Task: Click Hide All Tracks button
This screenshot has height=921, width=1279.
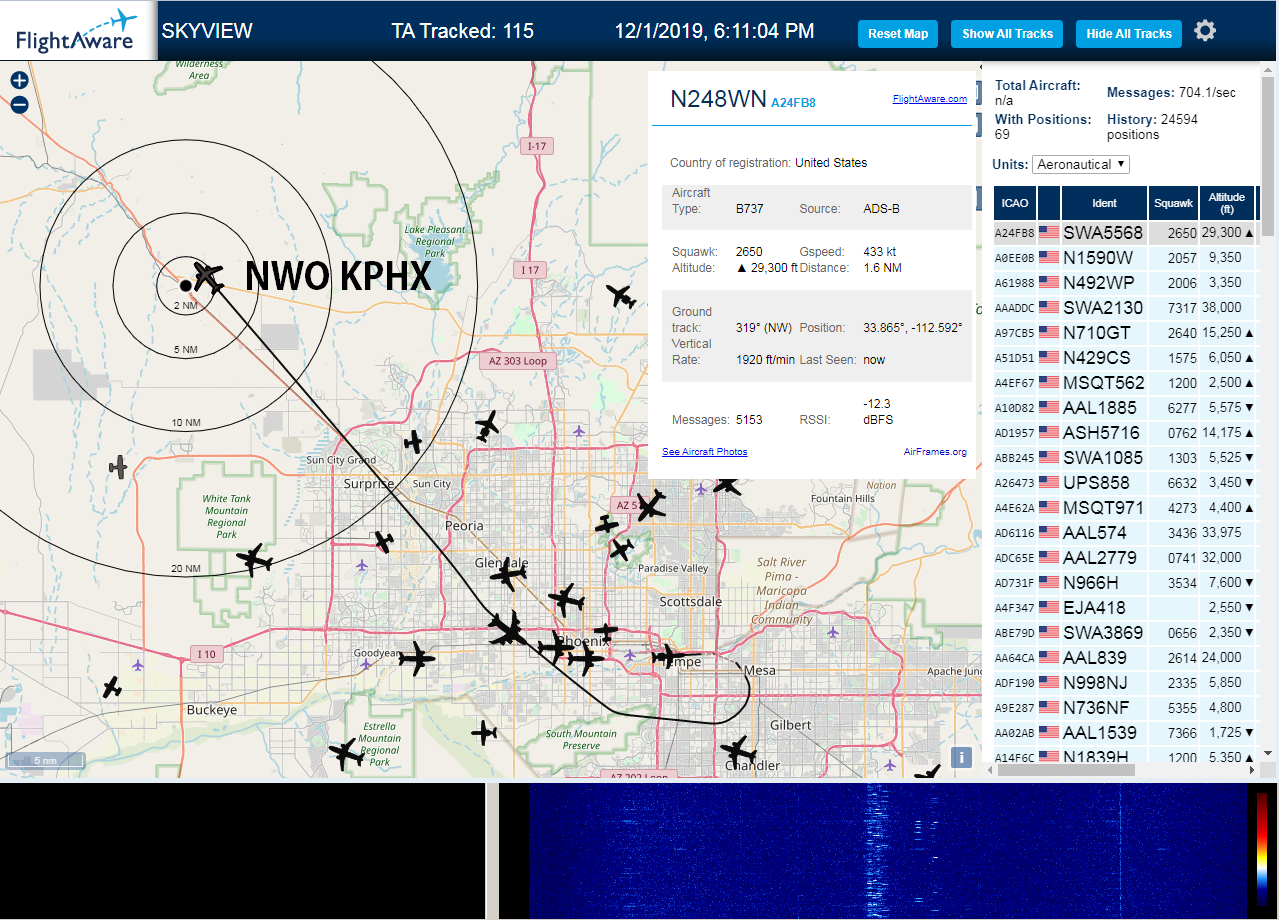Action: [x=1129, y=33]
